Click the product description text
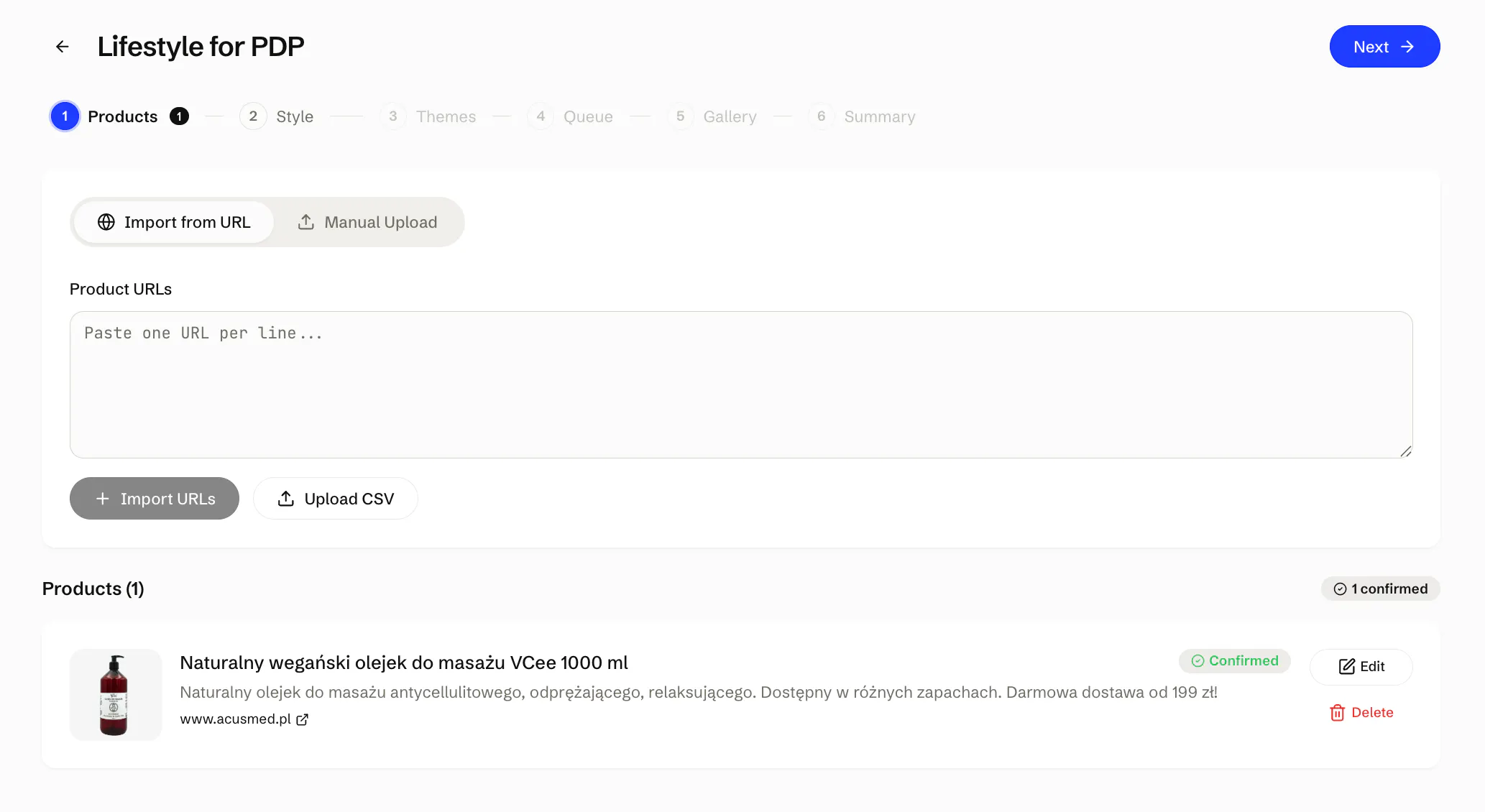Viewport: 1485px width, 812px height. [699, 692]
